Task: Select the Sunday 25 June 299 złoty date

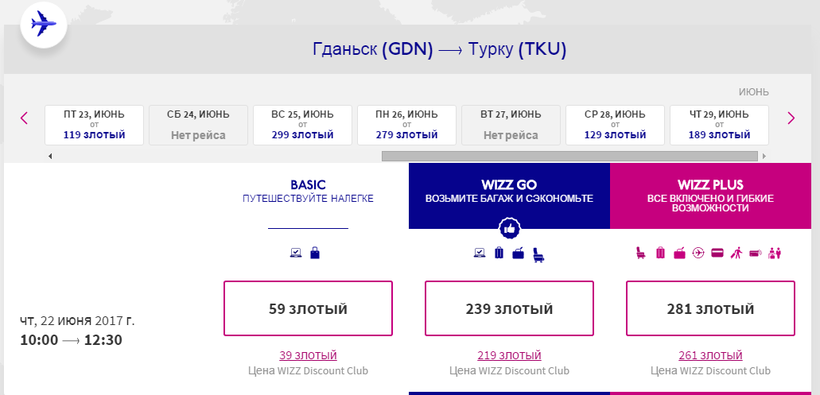Action: 303,125
